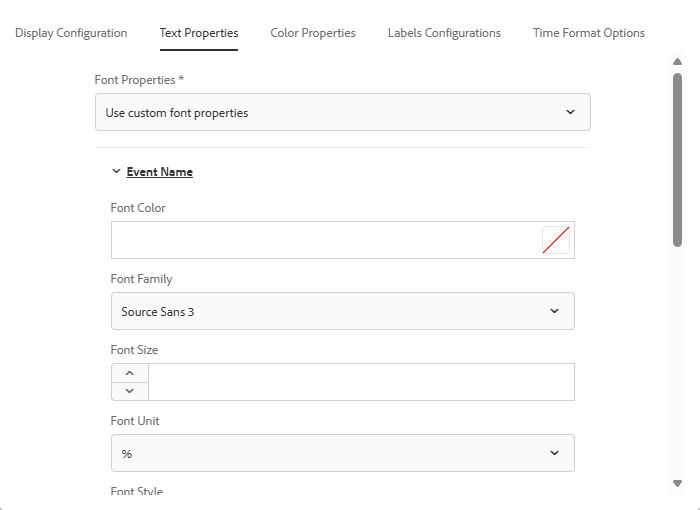Click the Event Name heading link

(x=159, y=172)
